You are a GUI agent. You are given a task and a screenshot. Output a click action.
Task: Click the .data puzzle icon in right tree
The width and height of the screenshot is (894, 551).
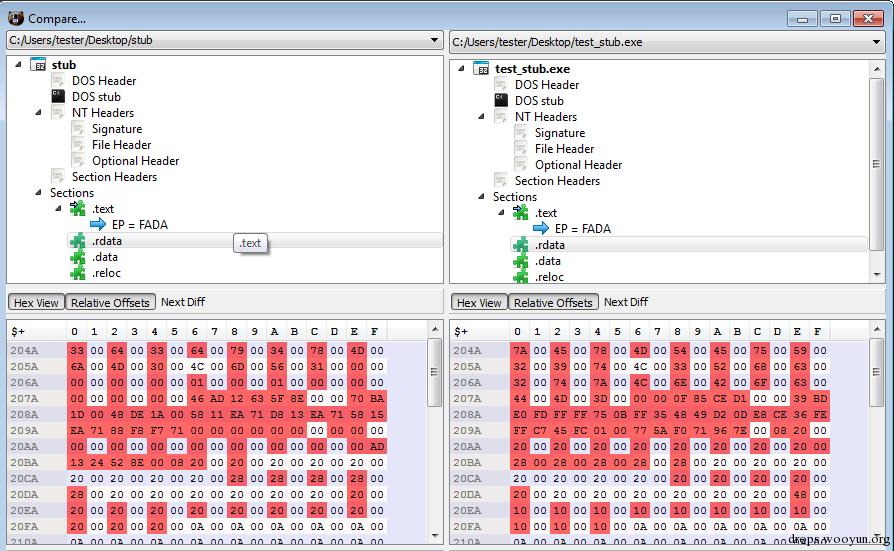pos(521,261)
